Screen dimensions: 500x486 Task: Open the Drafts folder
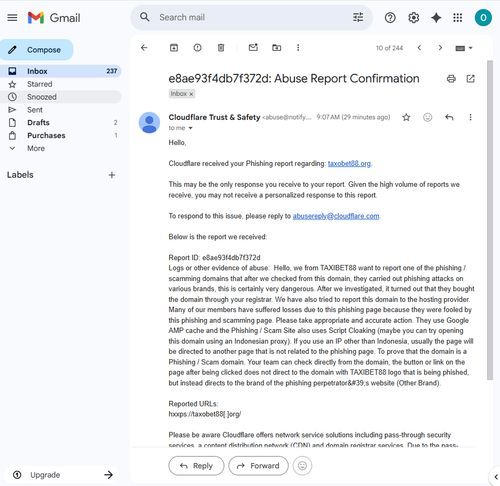click(x=60, y=123)
